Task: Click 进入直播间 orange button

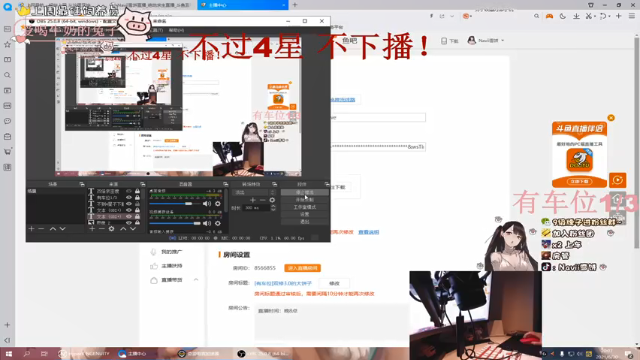Action: point(302,268)
